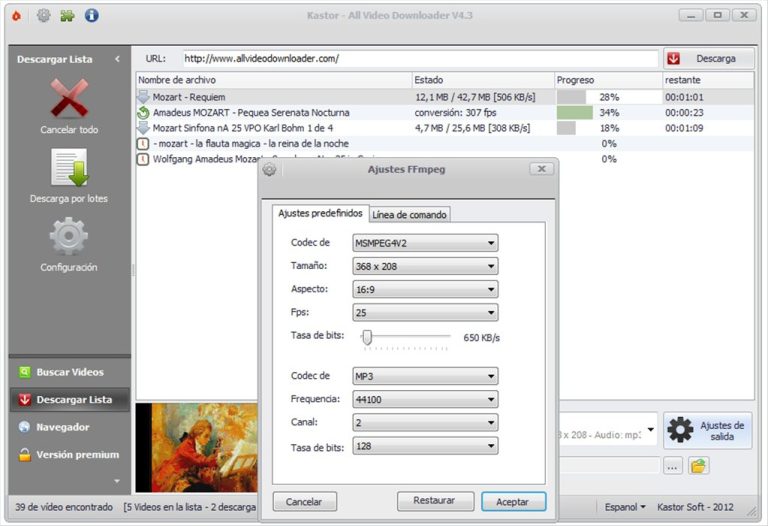
Task: Click the Progreso column header
Action: click(x=608, y=80)
